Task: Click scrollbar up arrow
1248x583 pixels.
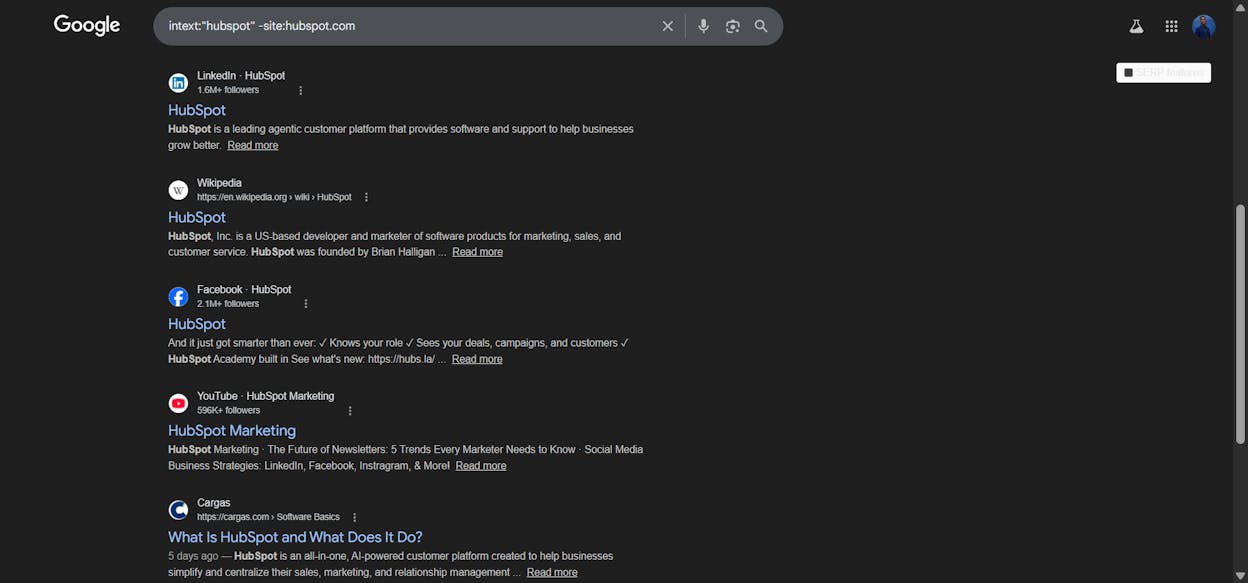Action: [x=1241, y=6]
